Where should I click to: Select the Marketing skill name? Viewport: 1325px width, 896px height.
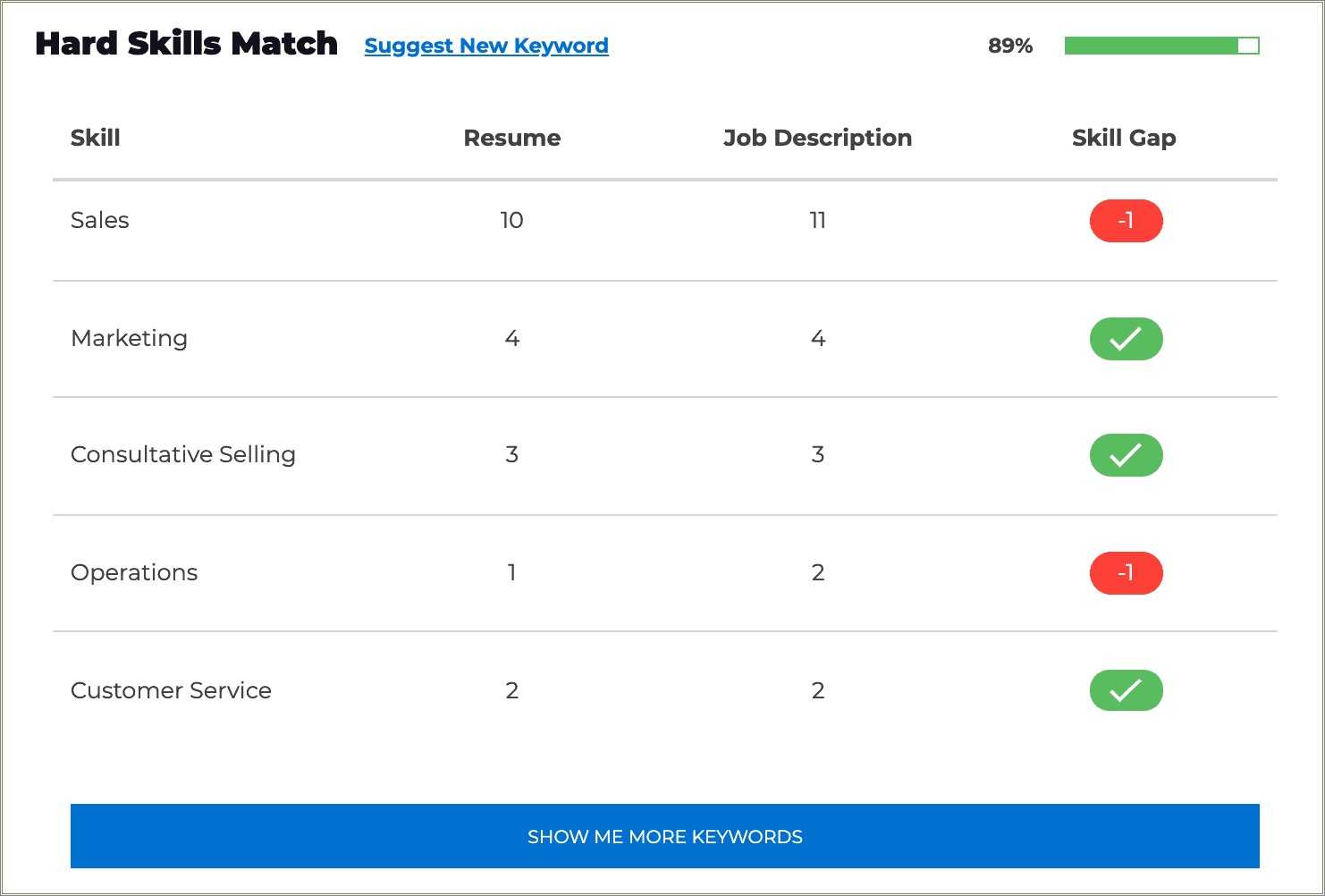pos(130,338)
